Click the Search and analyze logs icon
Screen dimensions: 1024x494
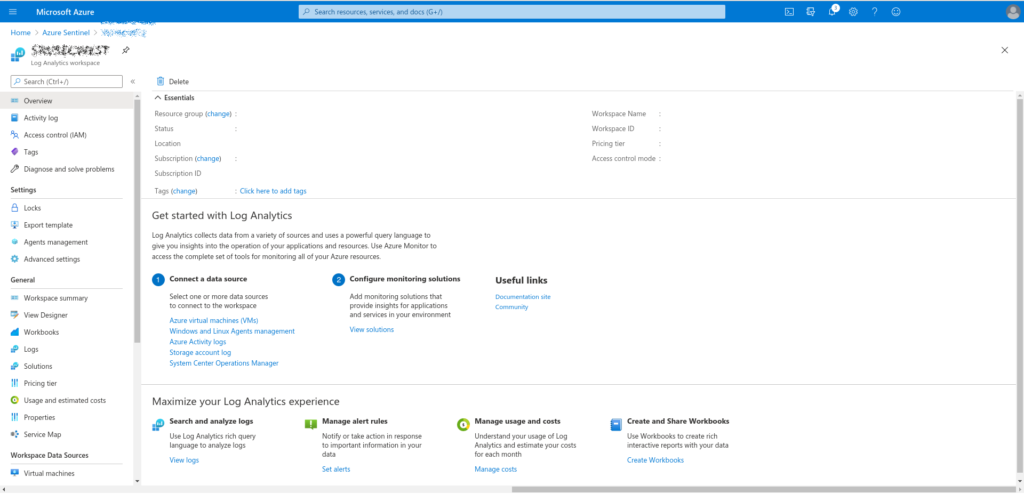click(158, 425)
